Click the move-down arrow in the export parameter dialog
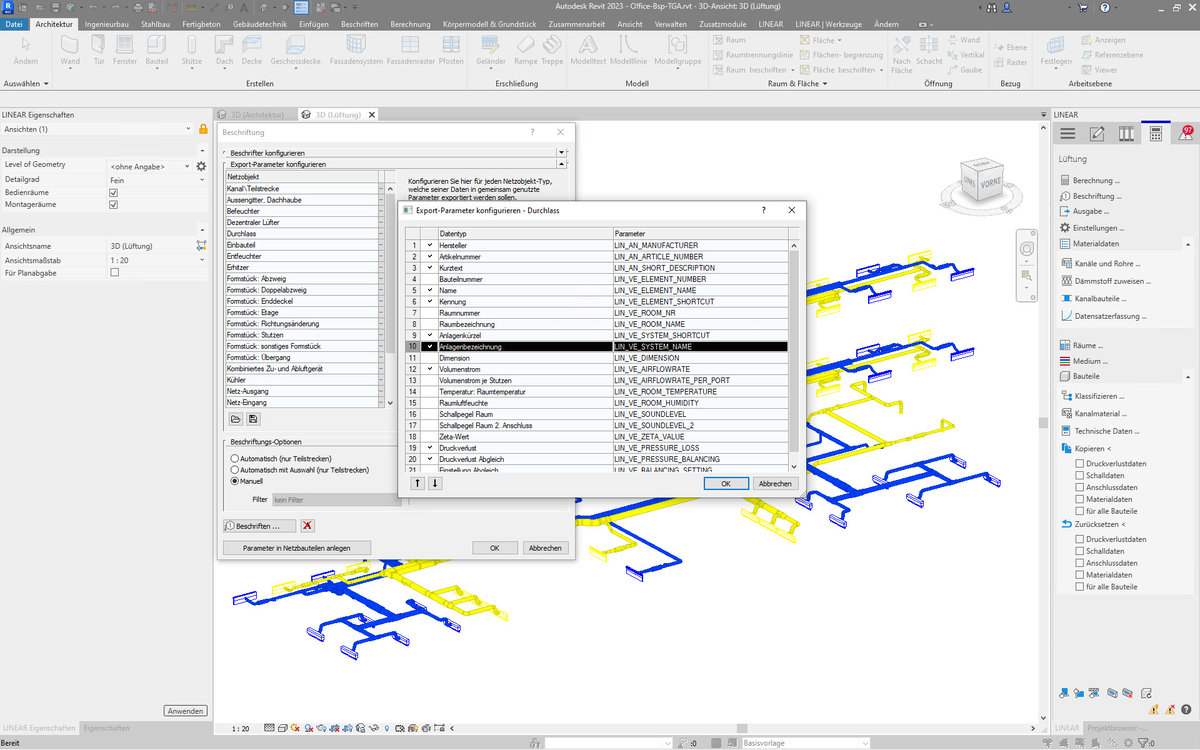 [x=435, y=483]
